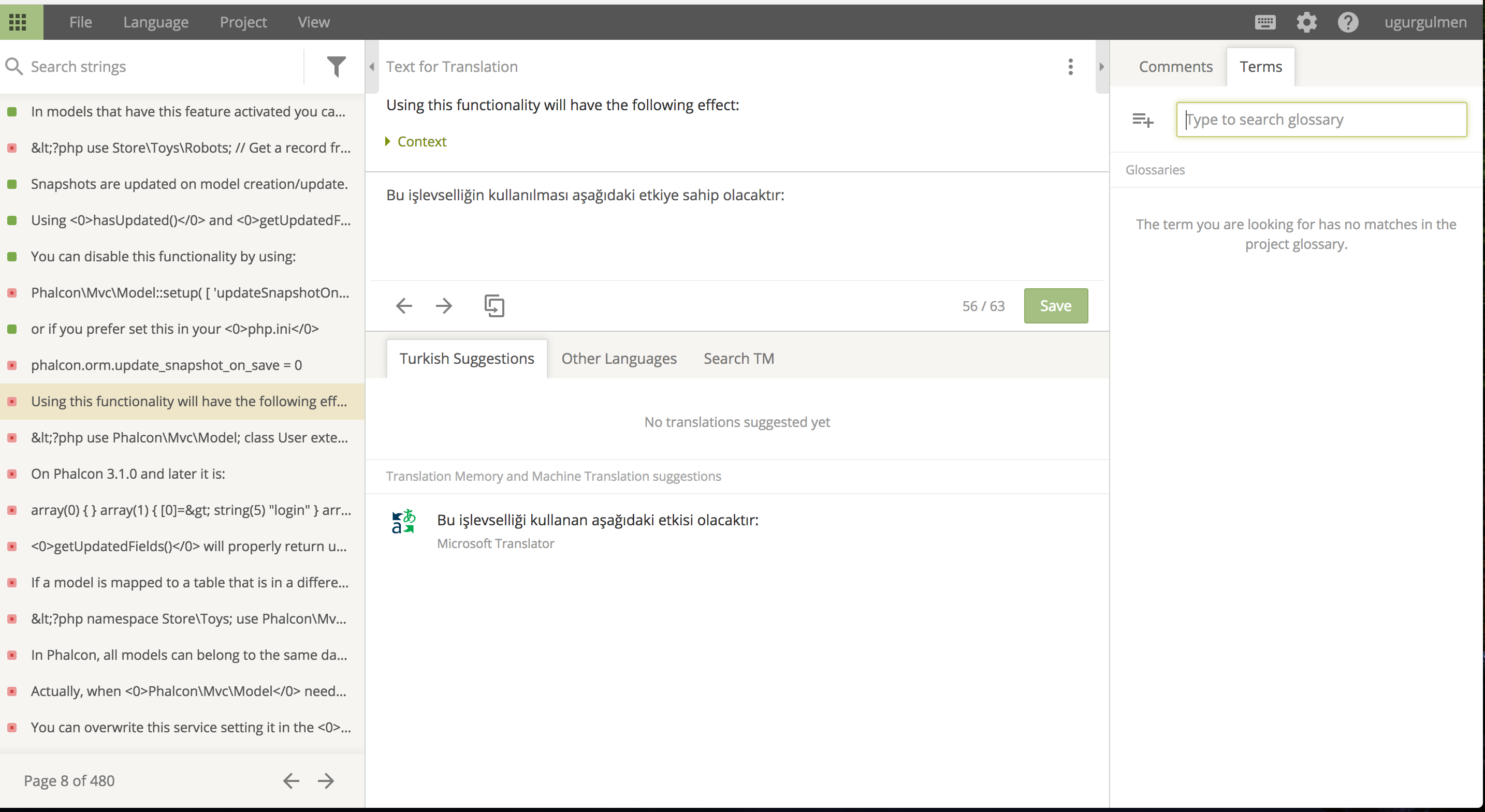Open editor settings gear
The width and height of the screenshot is (1485, 812).
tap(1306, 22)
